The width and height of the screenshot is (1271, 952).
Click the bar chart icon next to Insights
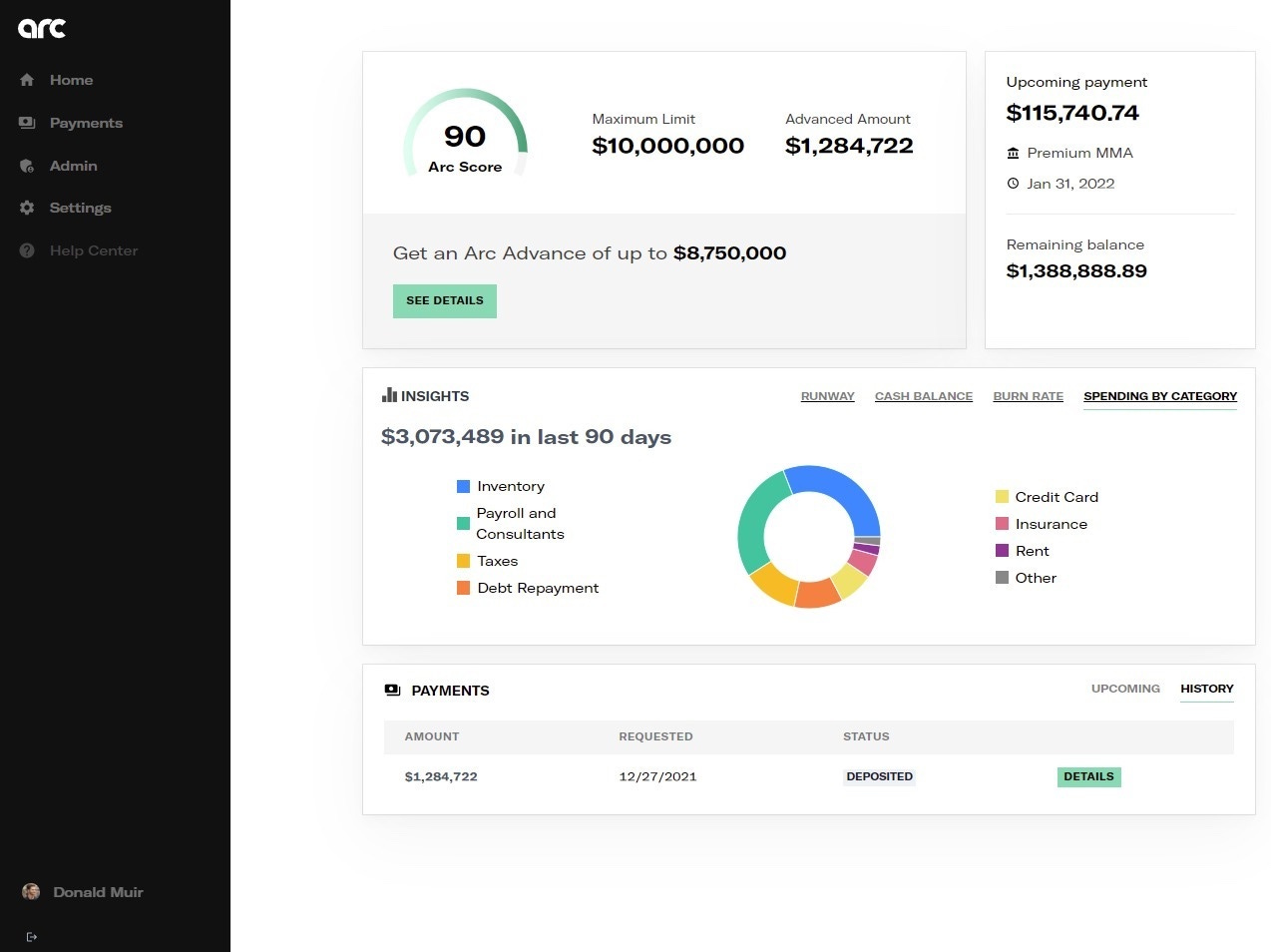[388, 394]
